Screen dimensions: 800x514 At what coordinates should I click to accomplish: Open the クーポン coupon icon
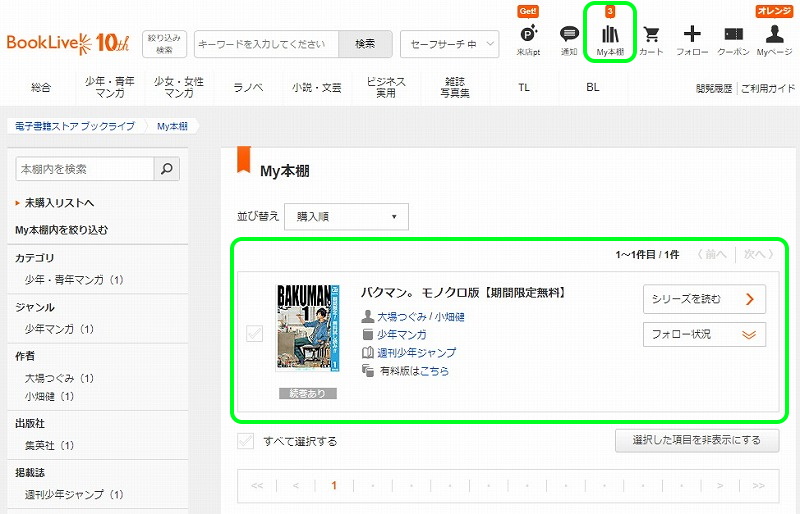[x=733, y=40]
